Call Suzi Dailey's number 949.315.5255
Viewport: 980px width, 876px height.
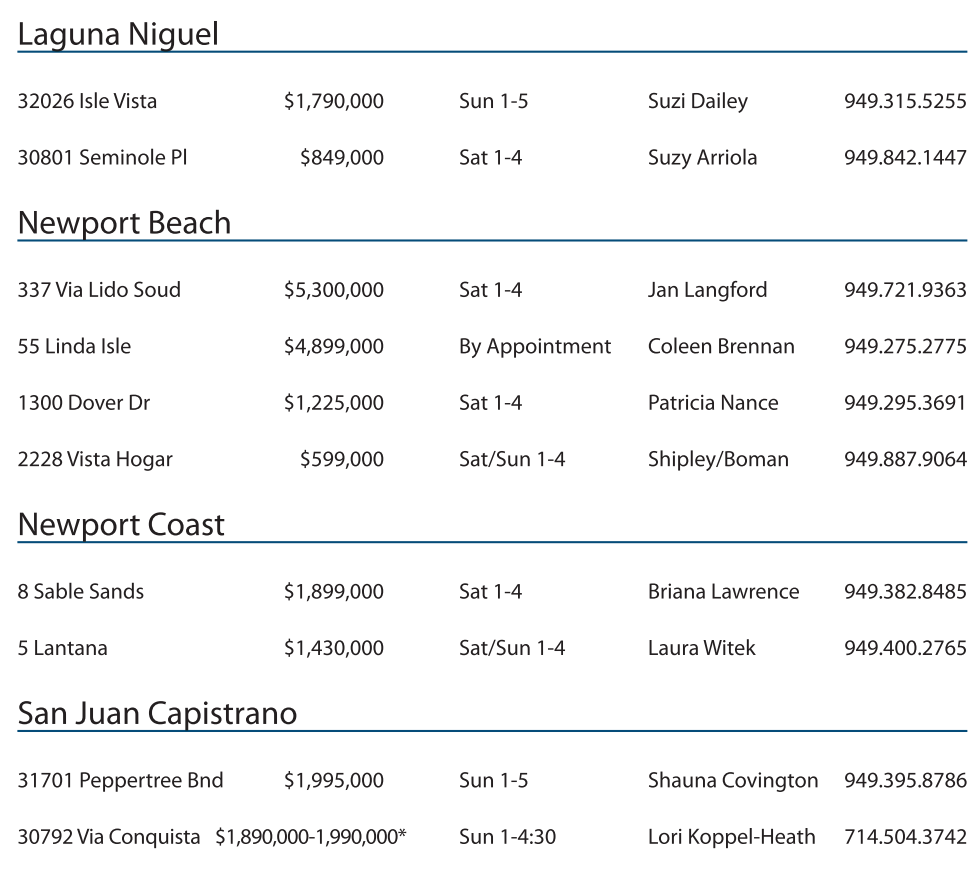click(905, 101)
